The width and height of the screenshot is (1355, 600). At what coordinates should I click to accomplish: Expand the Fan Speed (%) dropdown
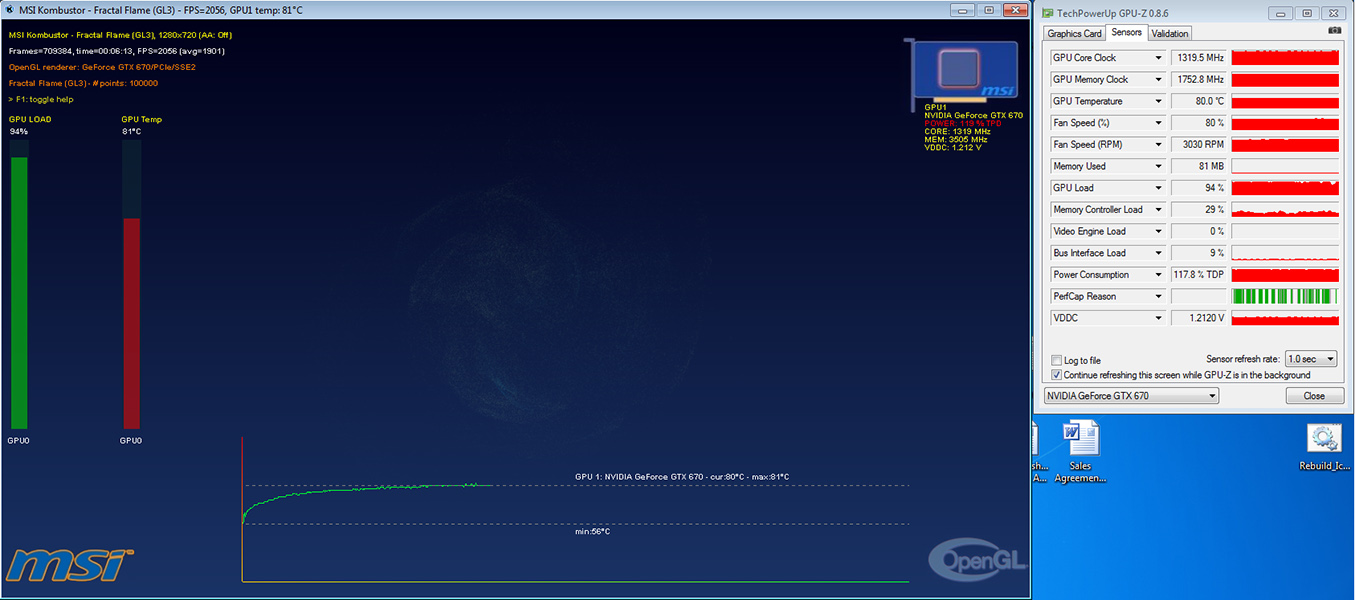(1159, 123)
